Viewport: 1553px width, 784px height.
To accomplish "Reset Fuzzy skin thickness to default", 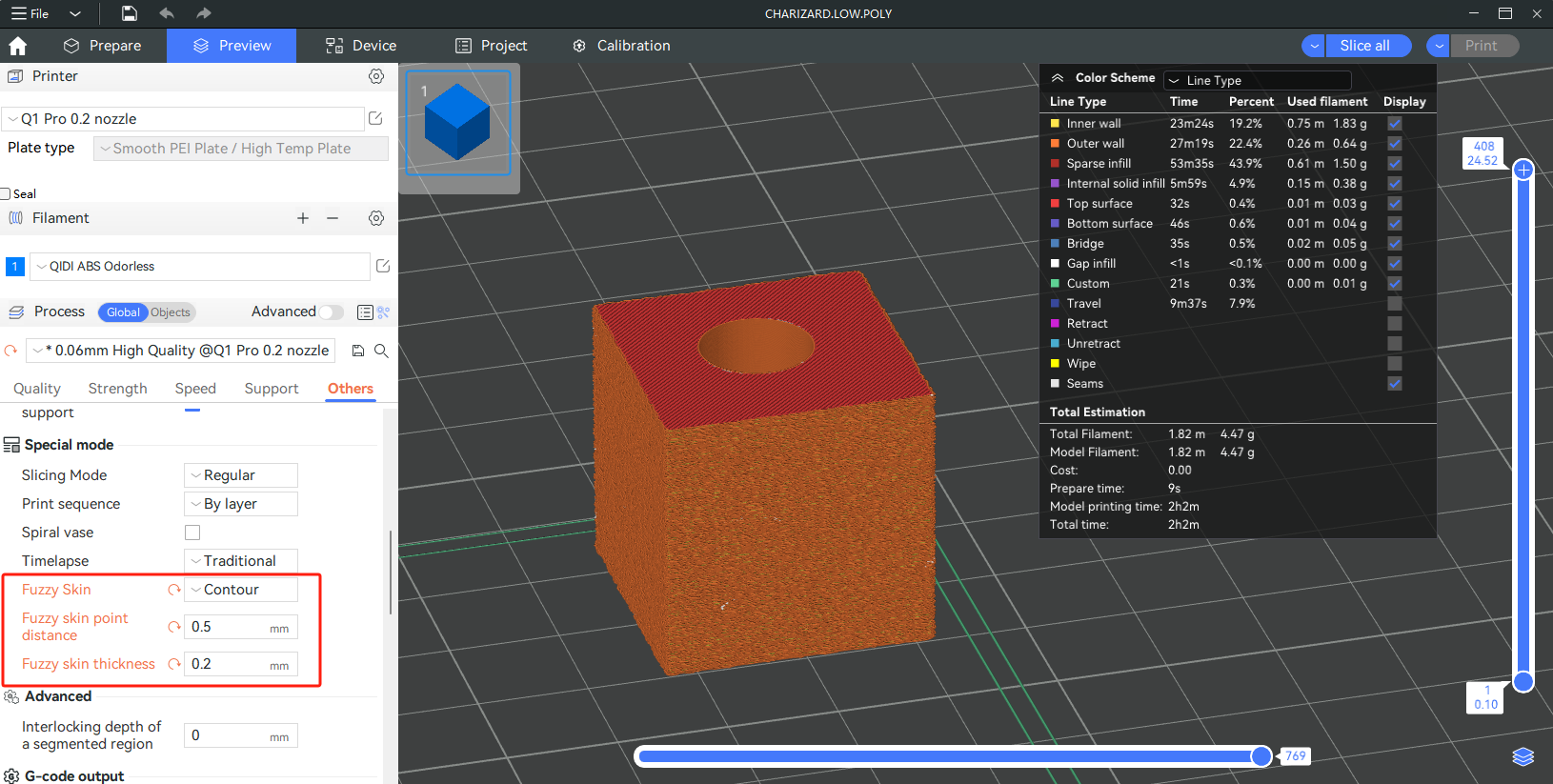I will 174,664.
